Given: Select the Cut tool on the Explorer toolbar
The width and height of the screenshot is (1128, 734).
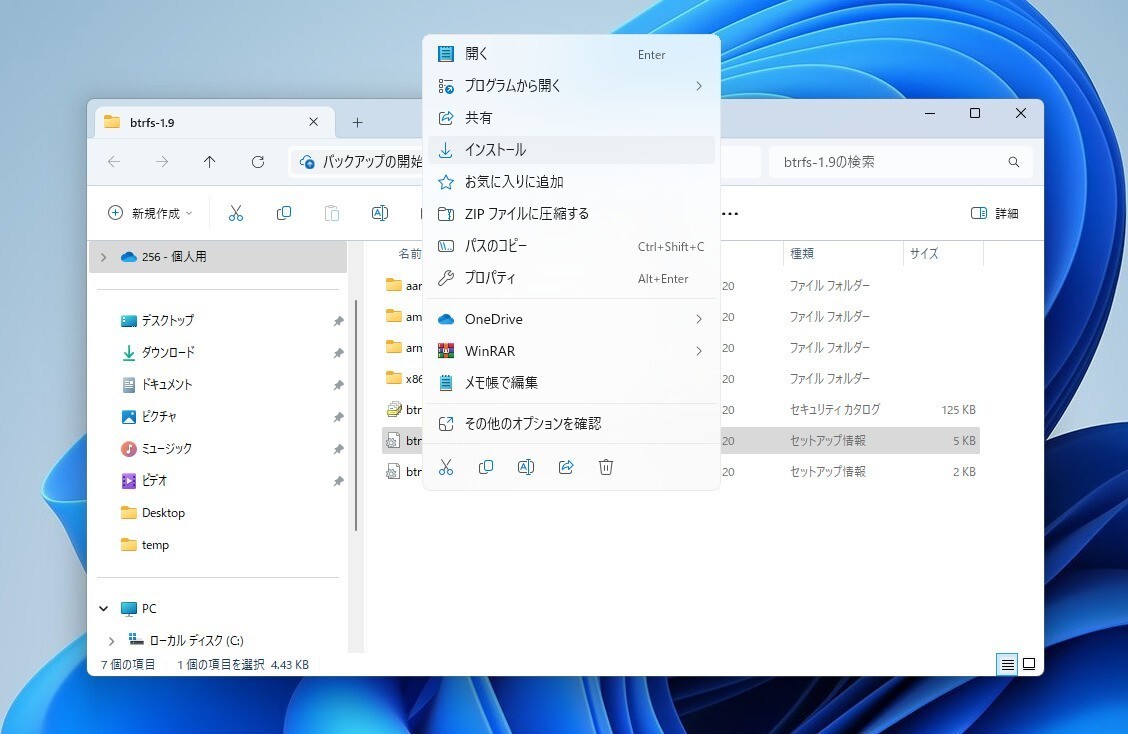Looking at the screenshot, I should coord(236,213).
